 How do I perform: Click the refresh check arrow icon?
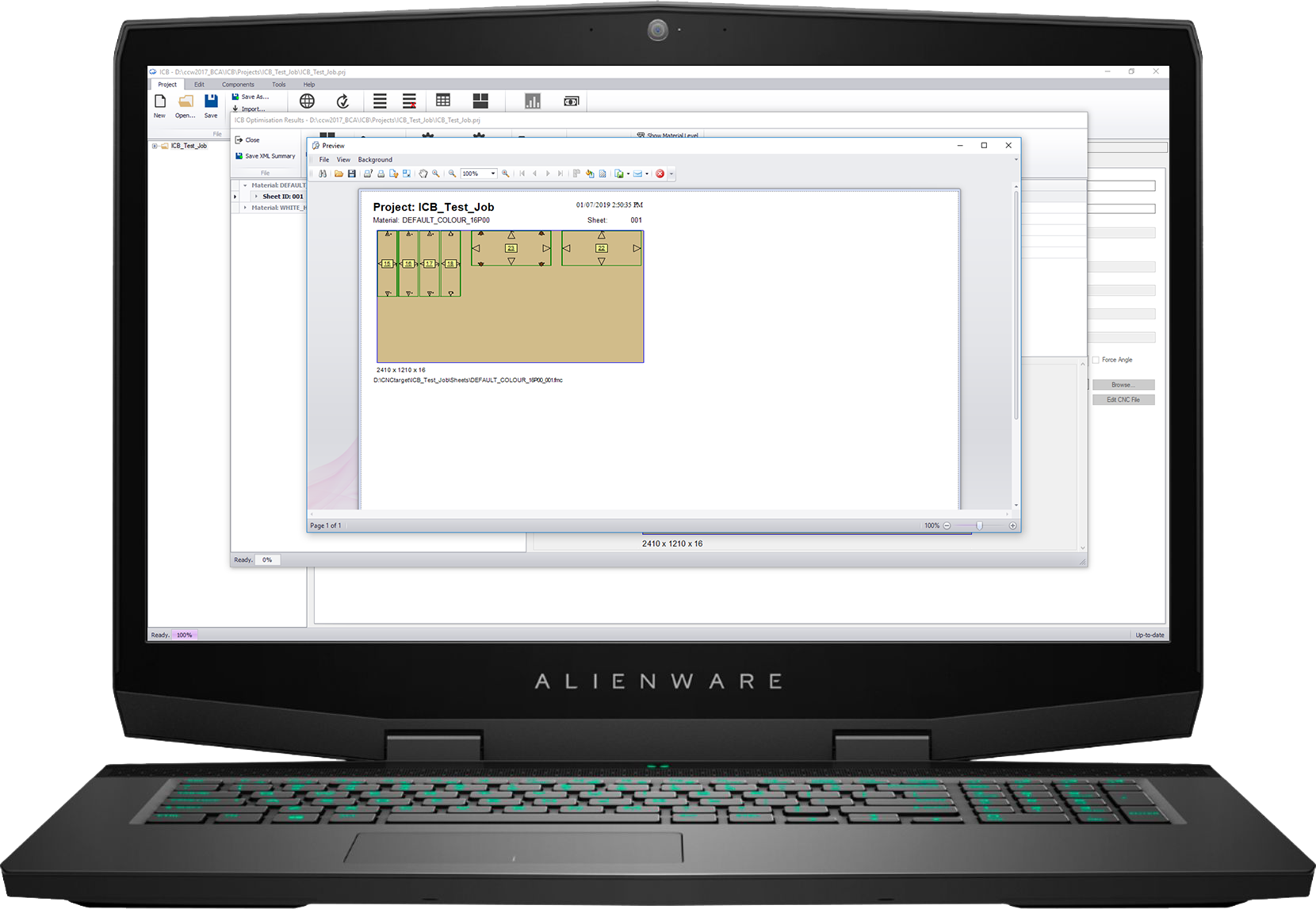tap(343, 101)
